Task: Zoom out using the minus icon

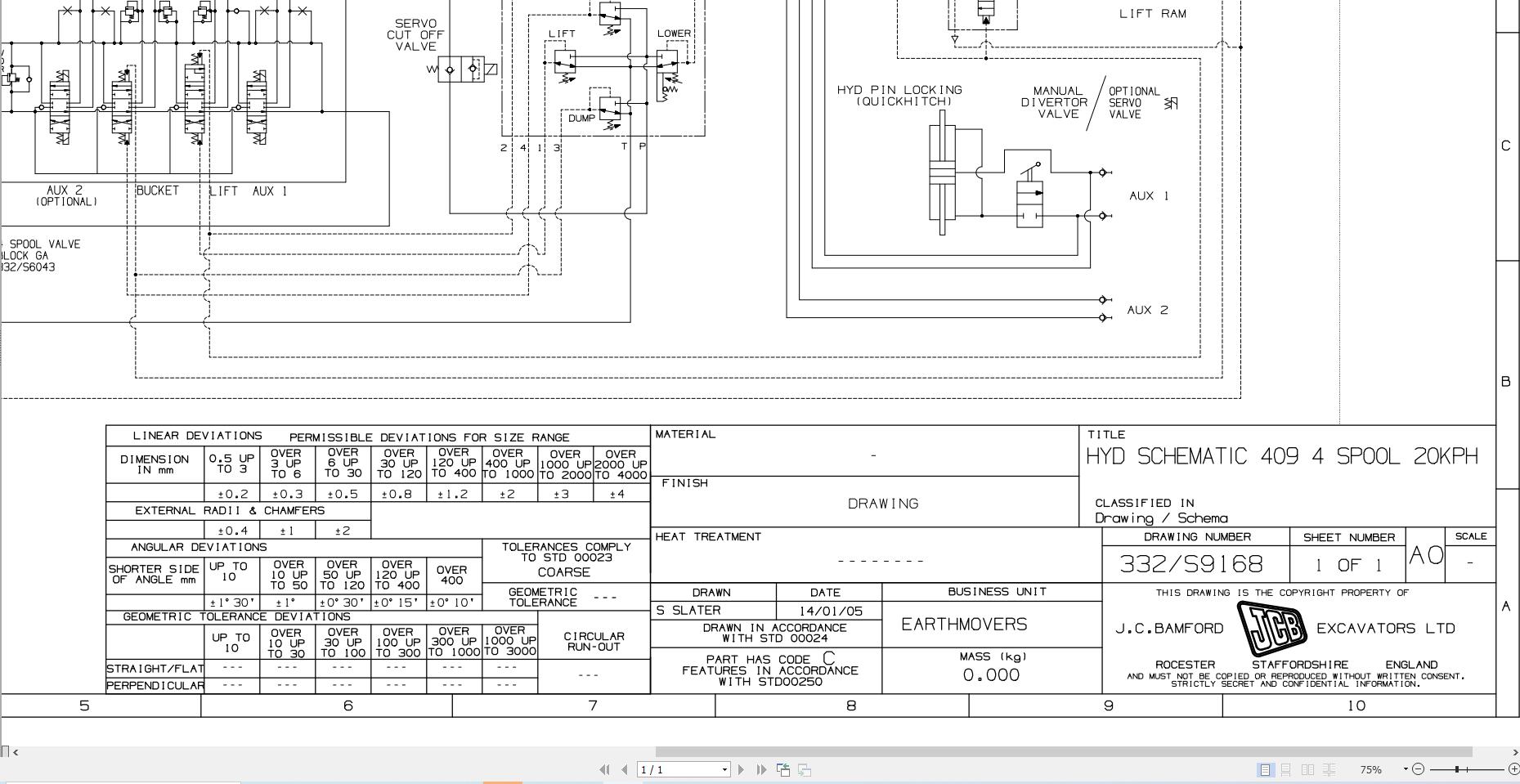Action: point(1419,769)
